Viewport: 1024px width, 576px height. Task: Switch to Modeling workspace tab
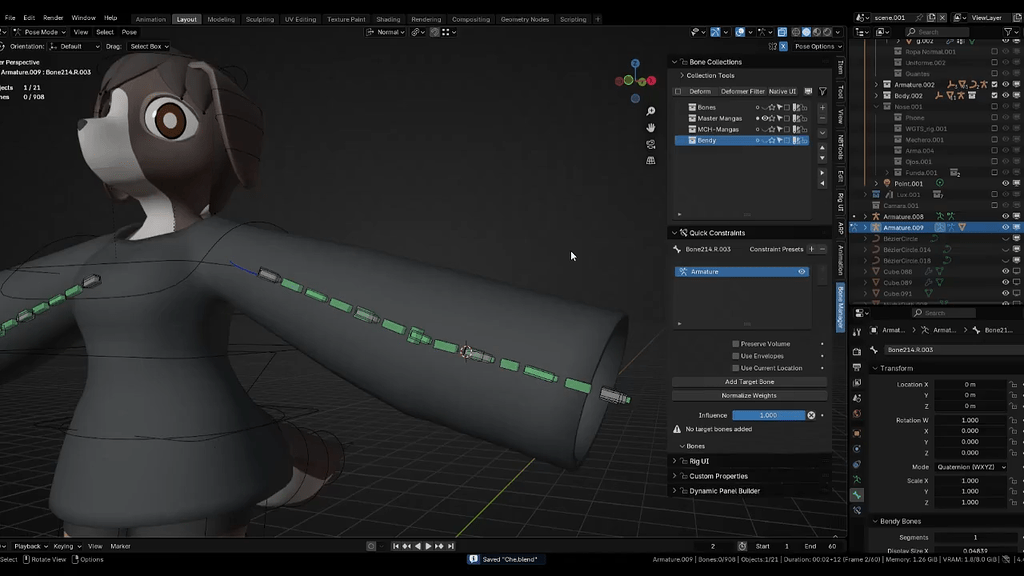pyautogui.click(x=221, y=19)
